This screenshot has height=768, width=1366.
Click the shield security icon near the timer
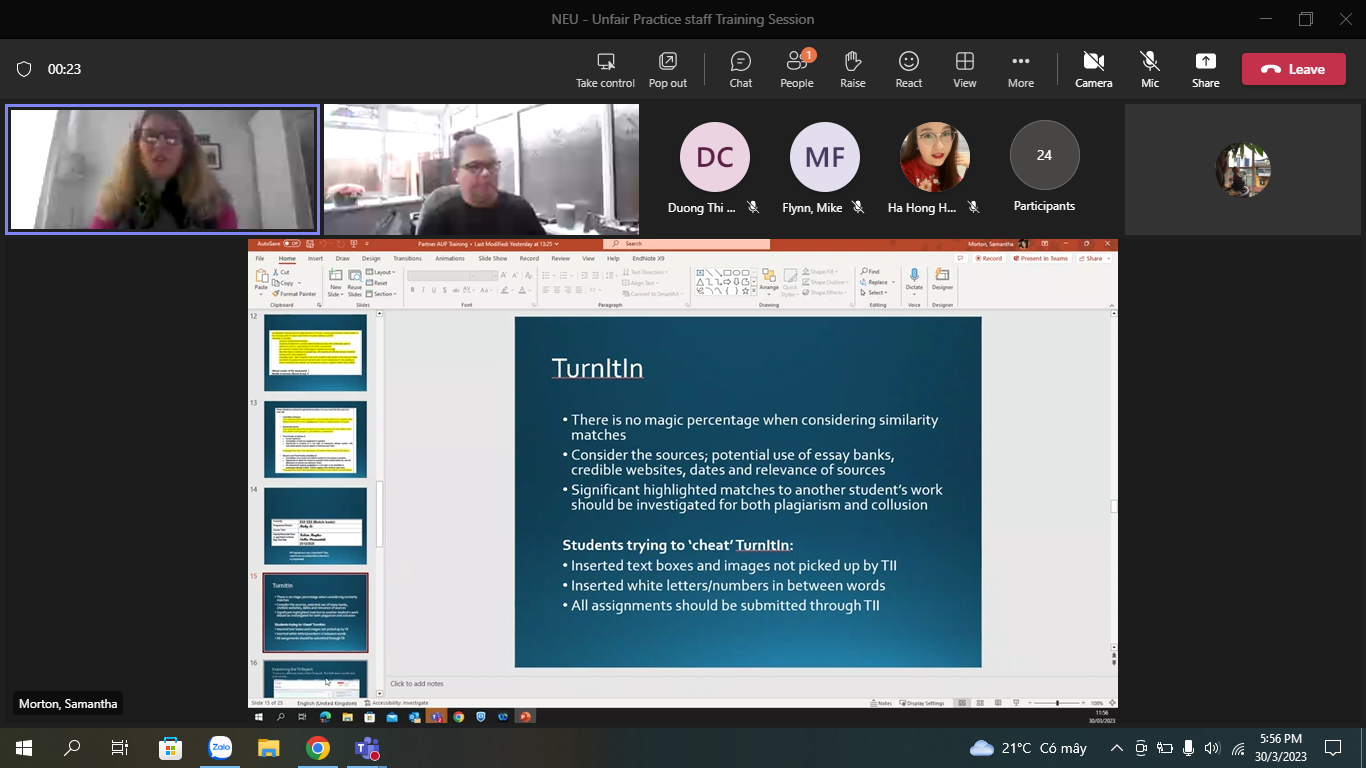point(24,69)
